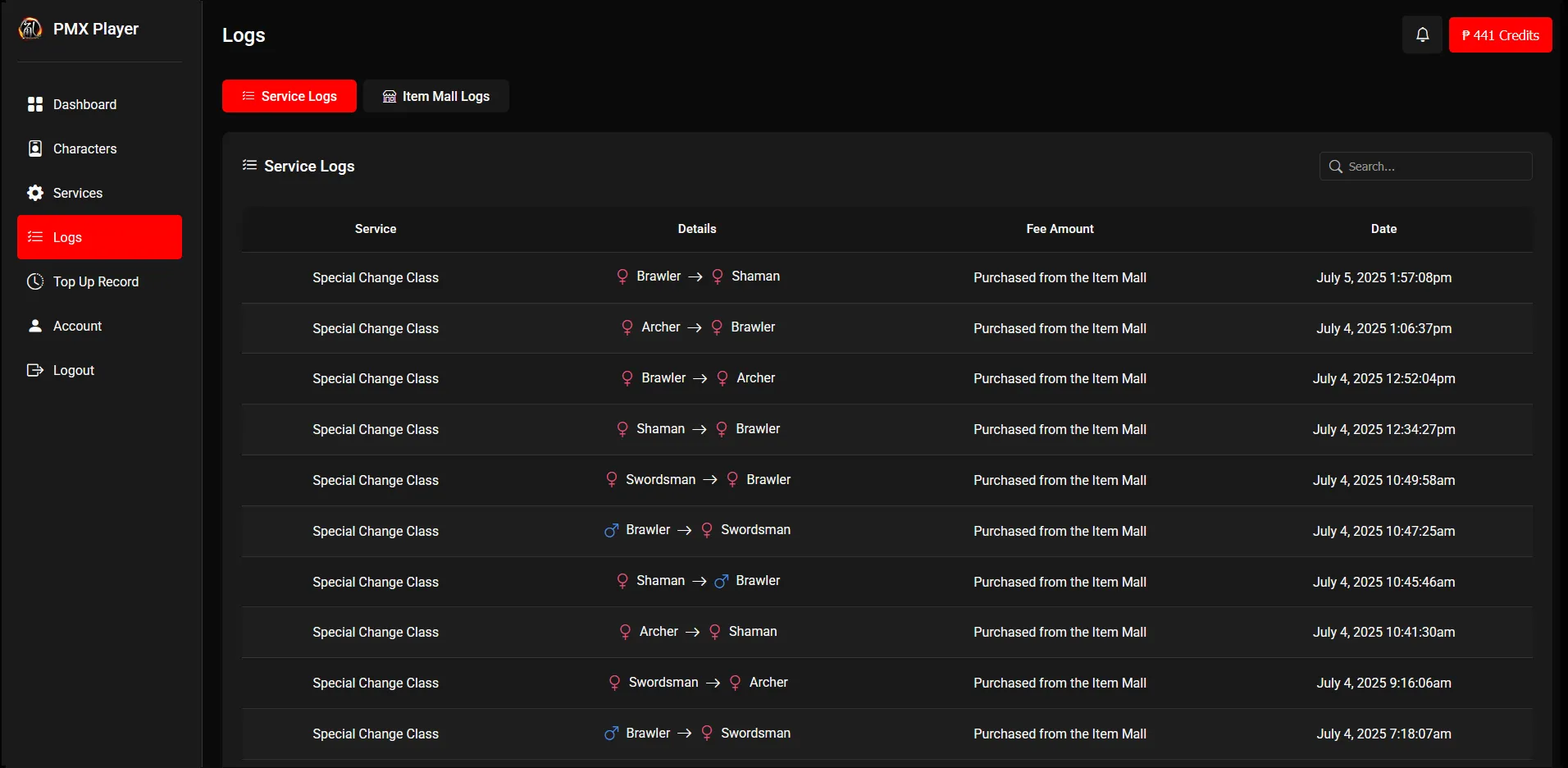Click the PMX Player title text
1568x768 pixels.
tap(96, 29)
